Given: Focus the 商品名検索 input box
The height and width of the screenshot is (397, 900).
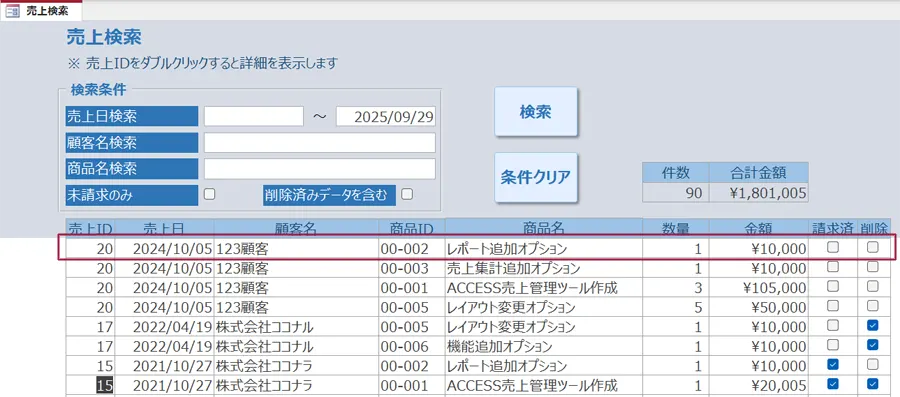Looking at the screenshot, I should (x=320, y=169).
